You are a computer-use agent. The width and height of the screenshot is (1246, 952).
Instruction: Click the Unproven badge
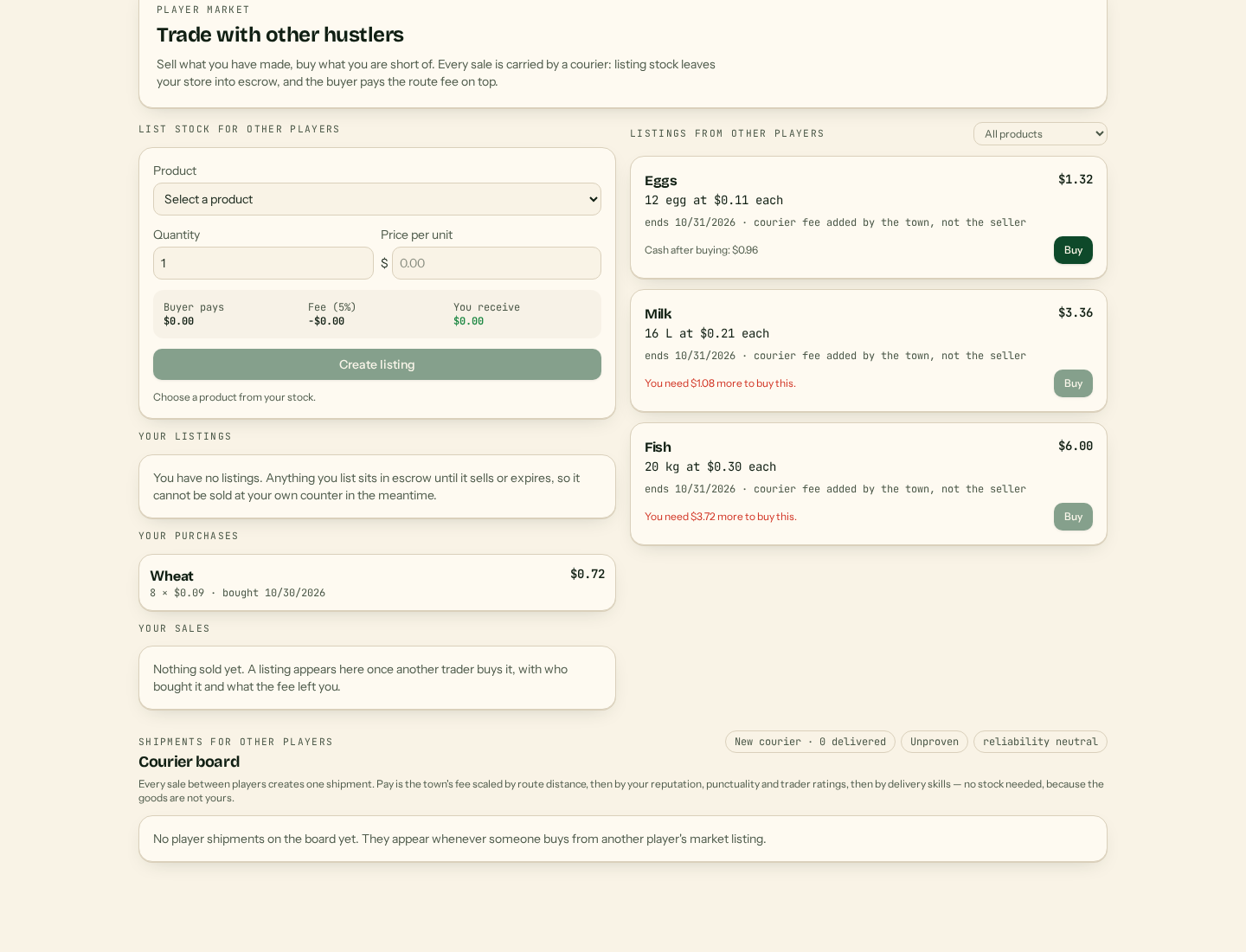(x=934, y=742)
